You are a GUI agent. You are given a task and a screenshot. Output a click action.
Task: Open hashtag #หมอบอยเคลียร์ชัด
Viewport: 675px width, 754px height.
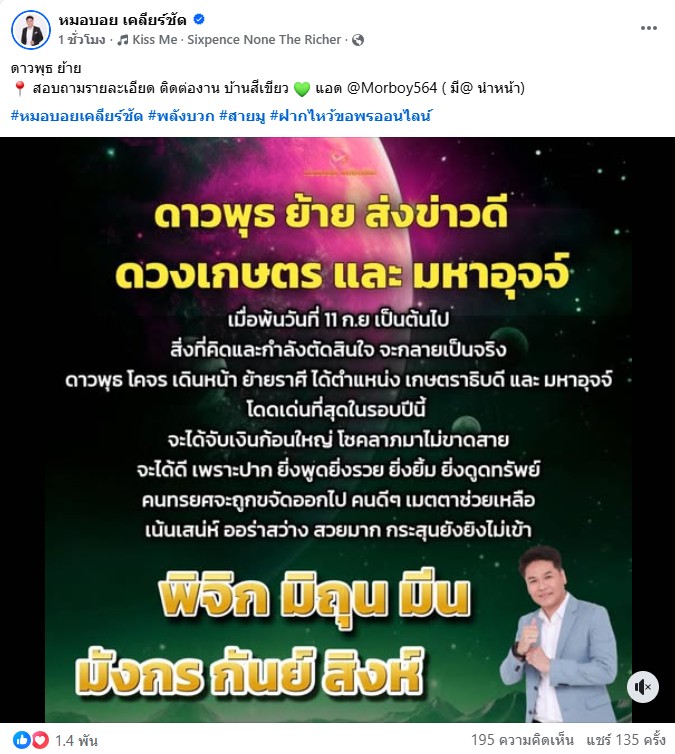77,116
